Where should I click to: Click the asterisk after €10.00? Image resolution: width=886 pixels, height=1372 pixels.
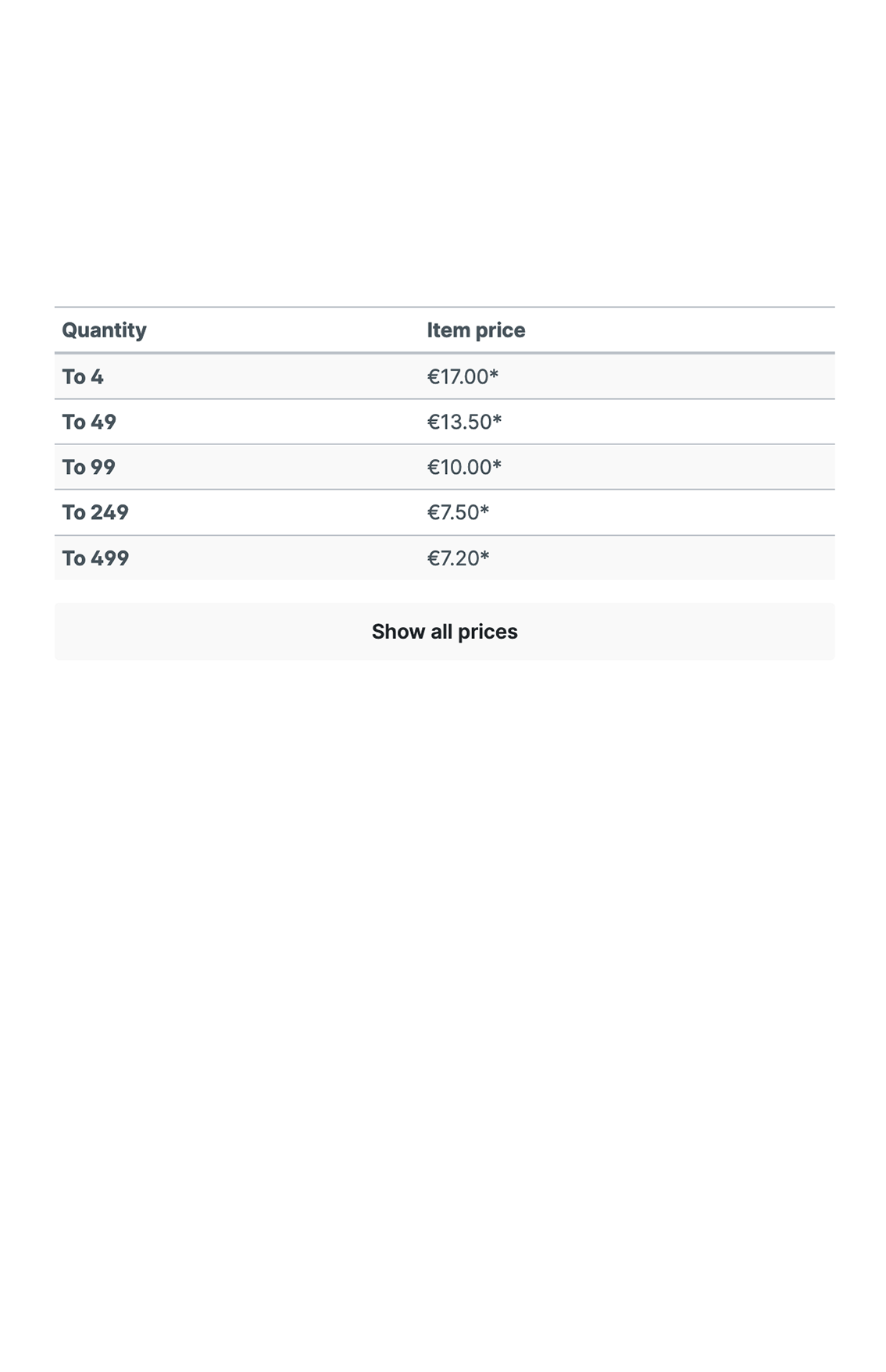[x=497, y=465]
